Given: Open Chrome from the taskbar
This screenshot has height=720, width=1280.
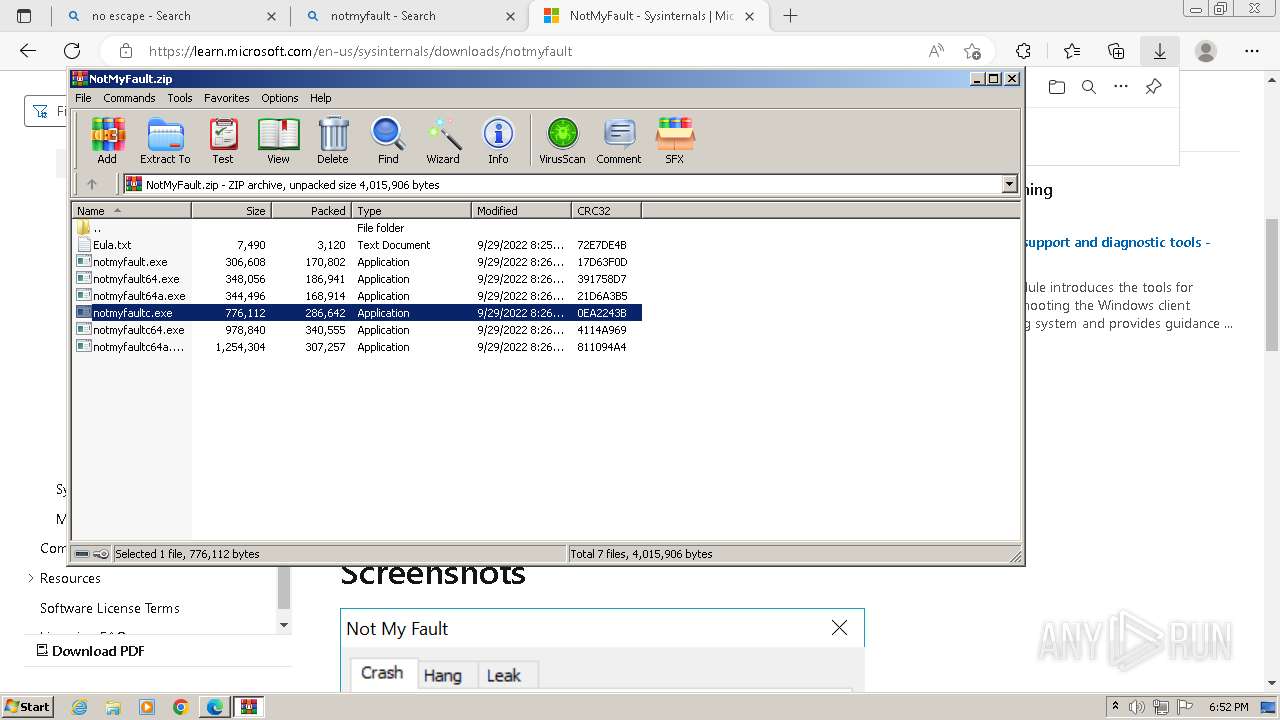Looking at the screenshot, I should pos(181,707).
